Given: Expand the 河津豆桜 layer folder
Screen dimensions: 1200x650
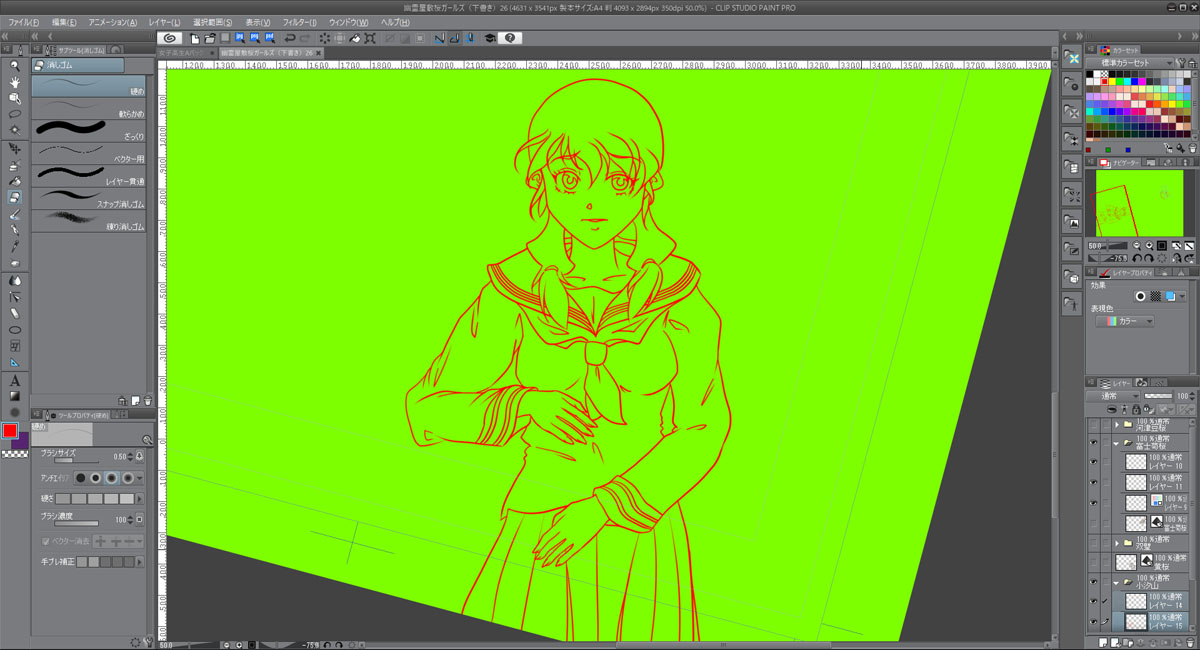Looking at the screenshot, I should click(1116, 424).
